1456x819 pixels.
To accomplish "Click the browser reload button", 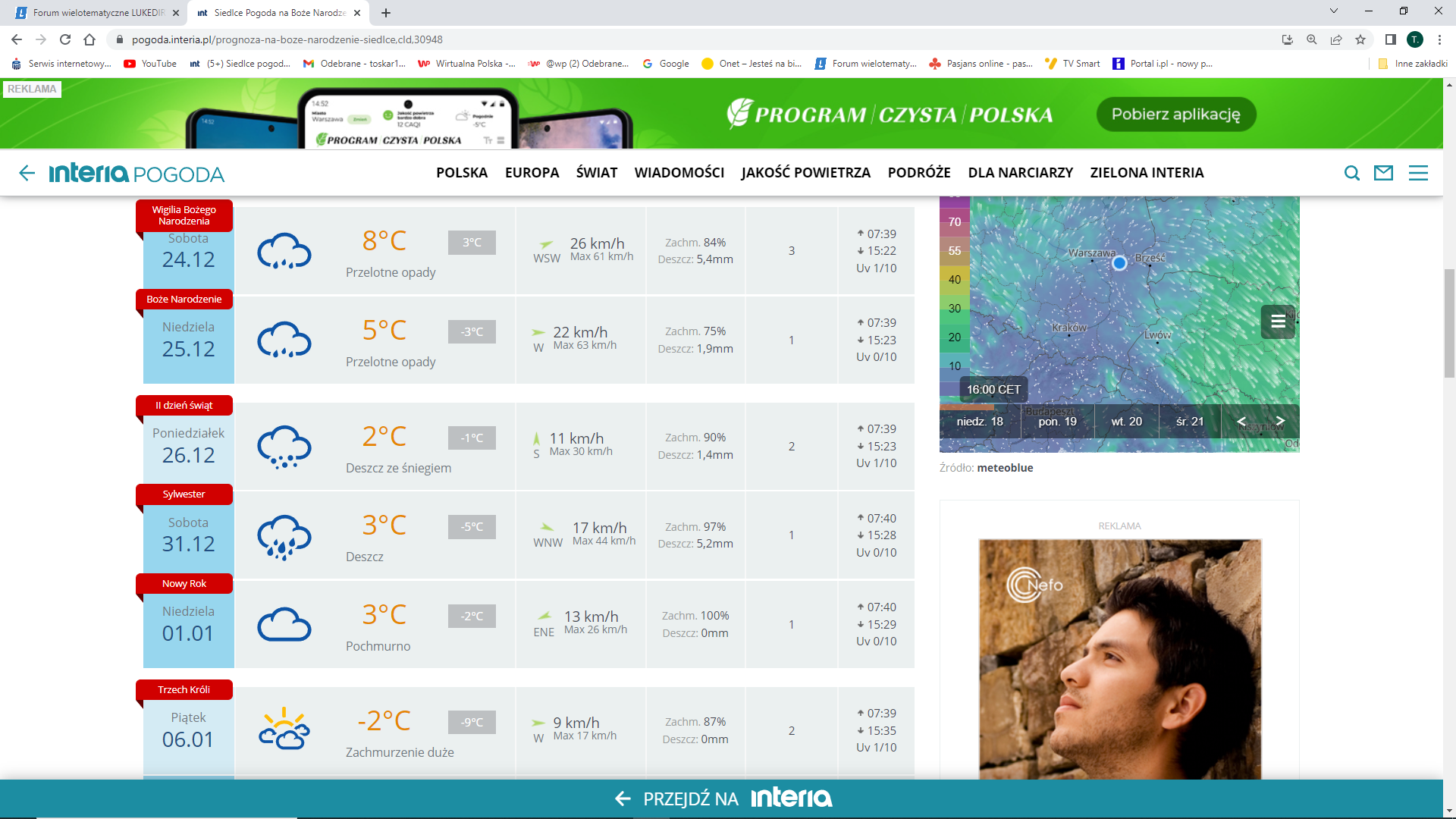I will 65,39.
